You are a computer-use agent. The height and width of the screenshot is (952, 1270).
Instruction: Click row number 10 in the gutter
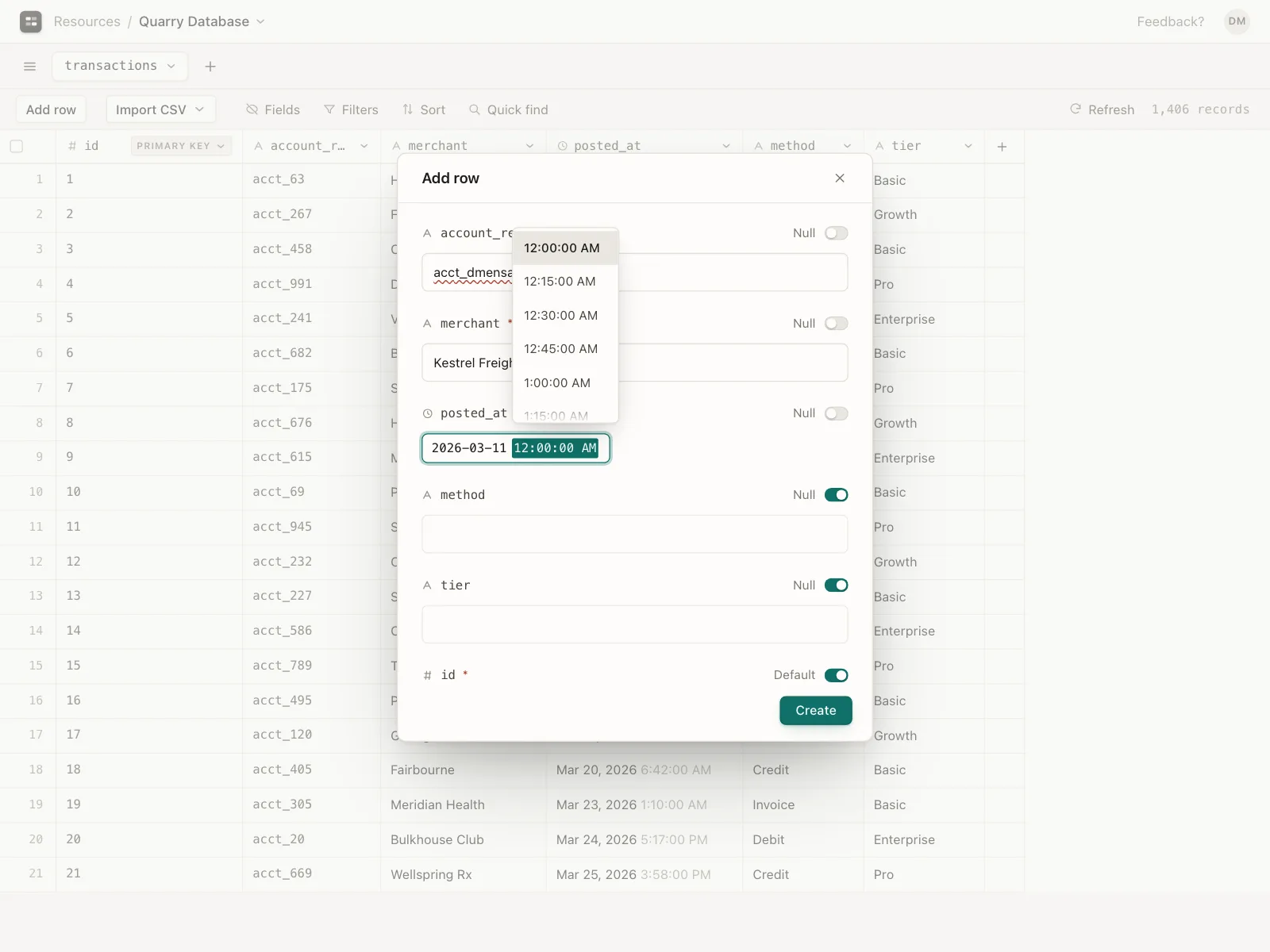(37, 492)
